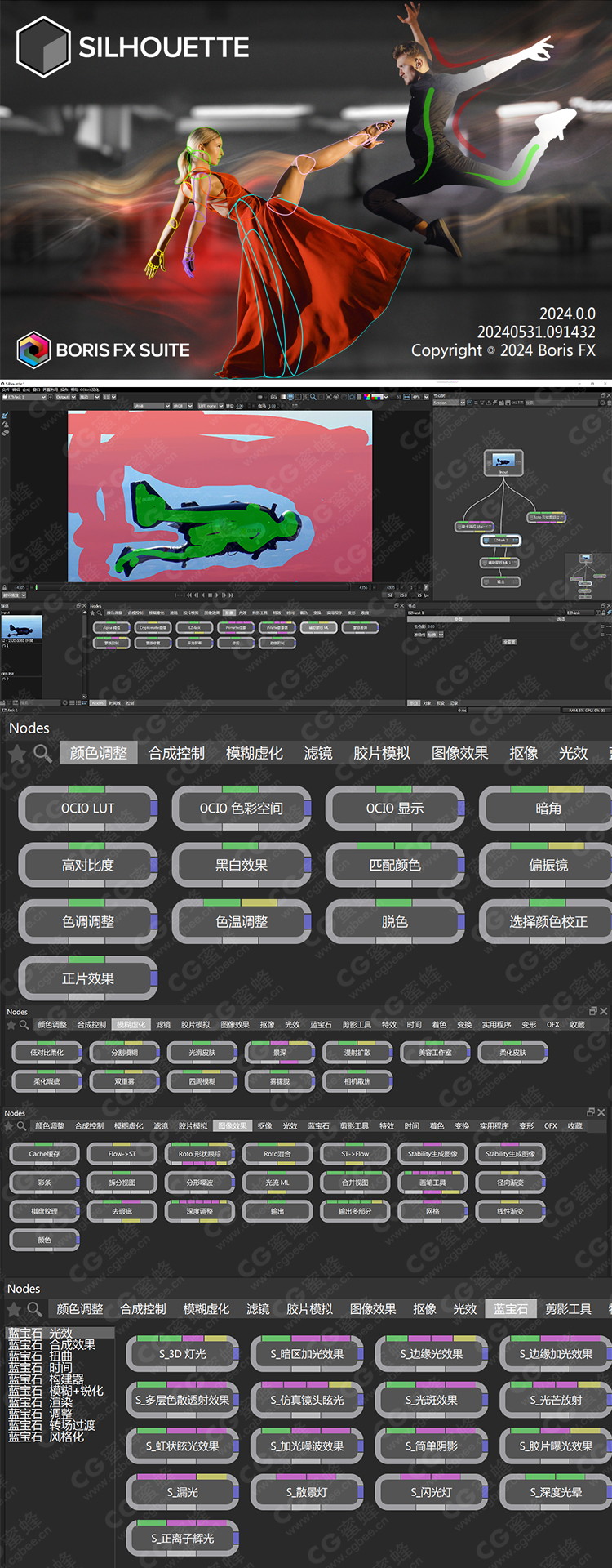
Task: Select the S_仿真镜头眩光 node
Action: coord(308,1401)
